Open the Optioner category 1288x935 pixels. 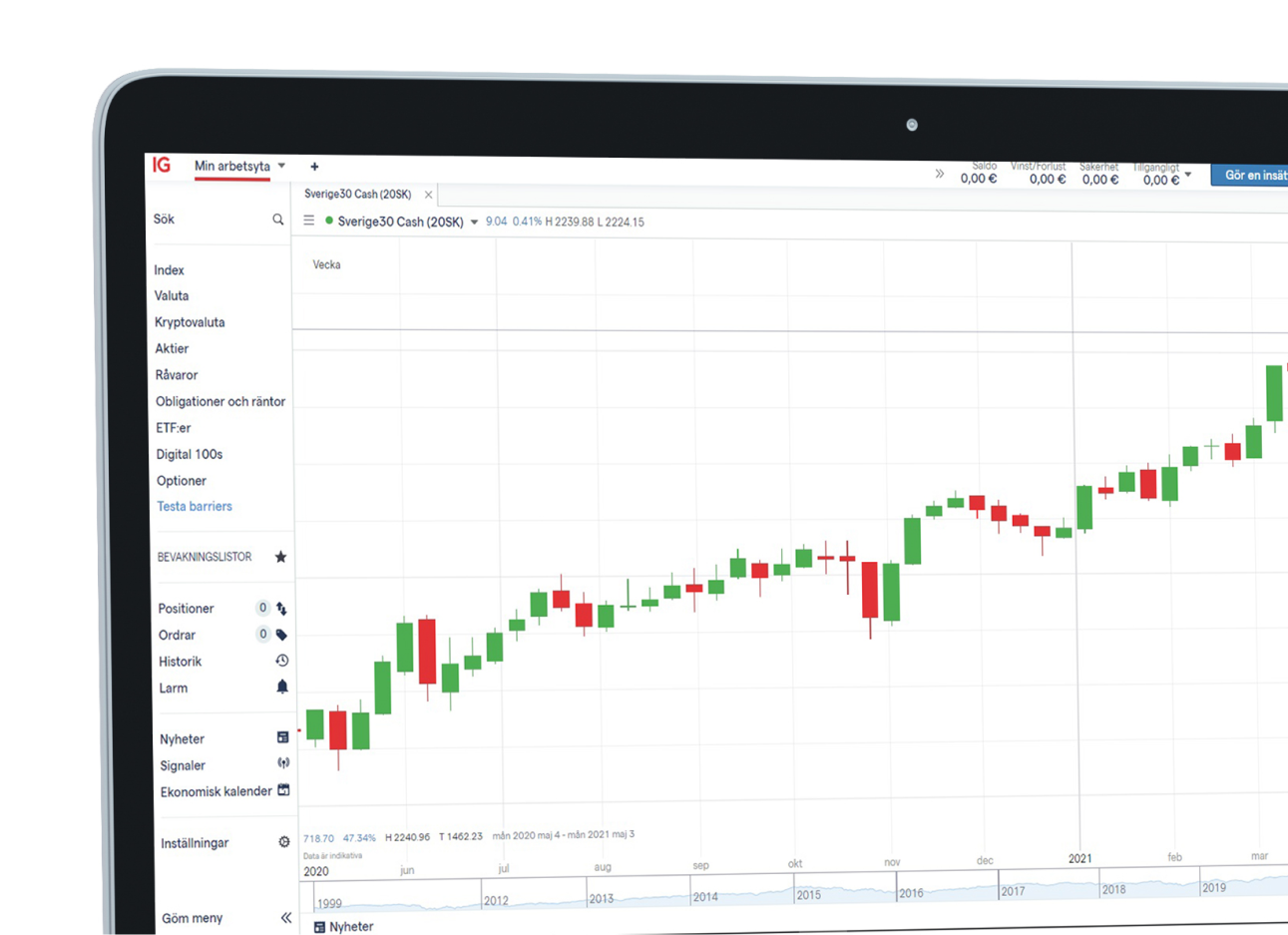(182, 481)
